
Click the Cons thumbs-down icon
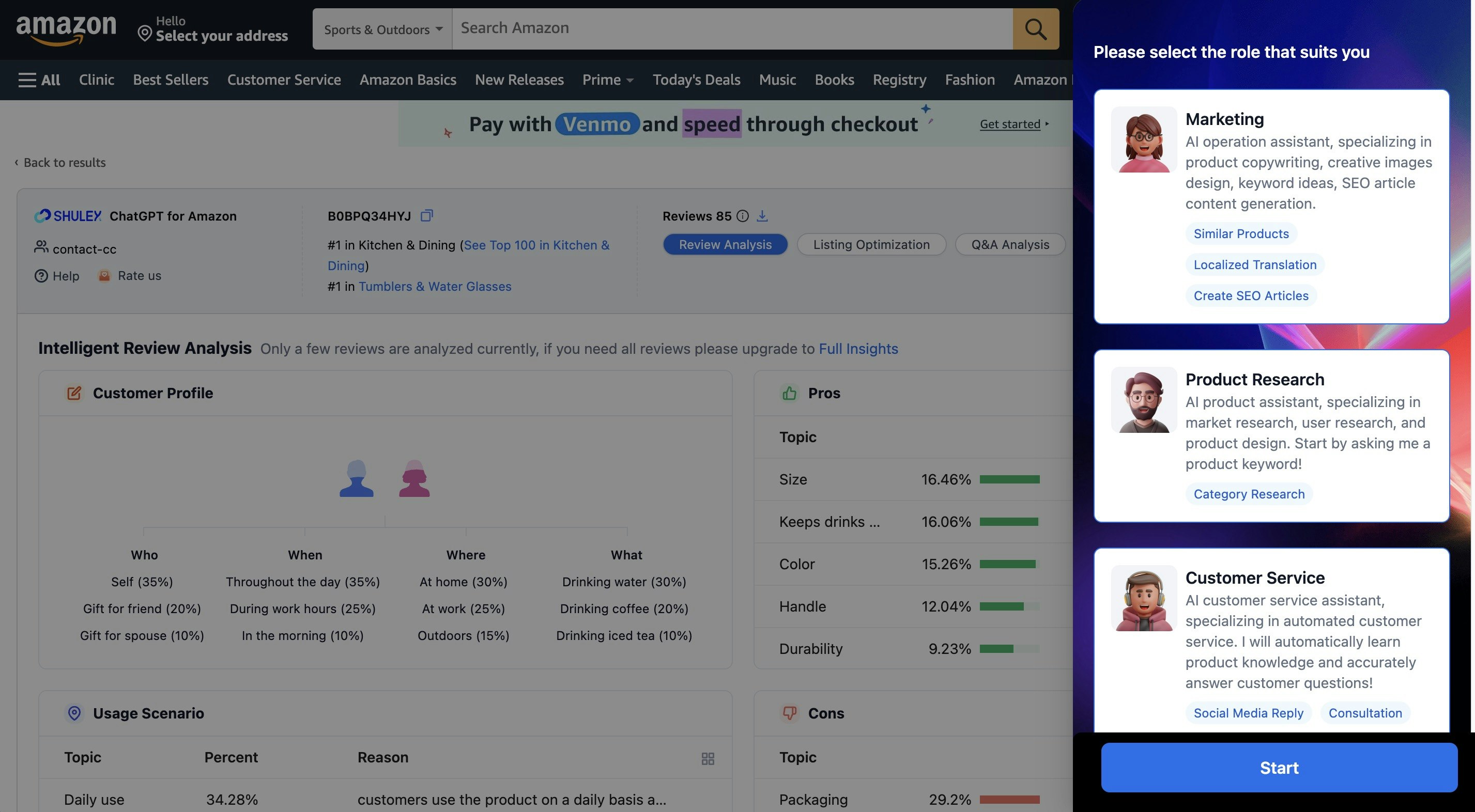point(789,713)
